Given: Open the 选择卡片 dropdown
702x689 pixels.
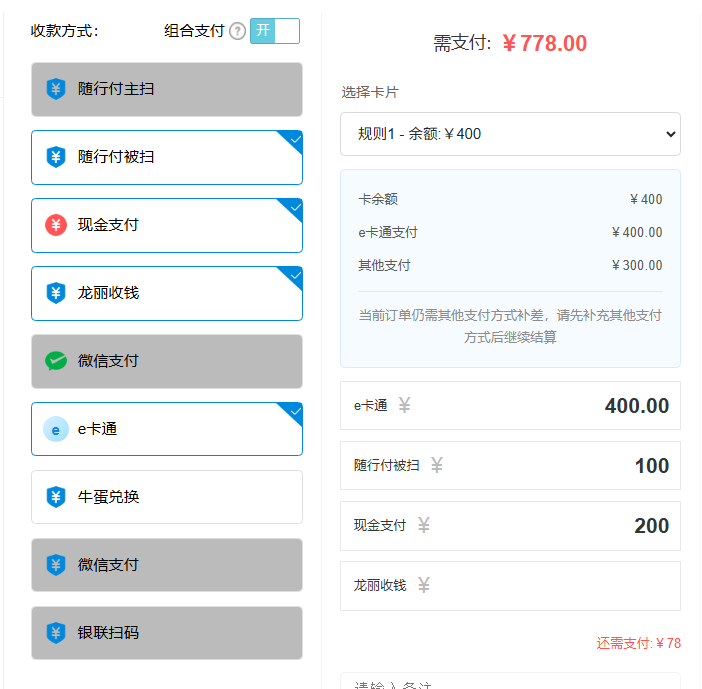Looking at the screenshot, I should coord(510,134).
